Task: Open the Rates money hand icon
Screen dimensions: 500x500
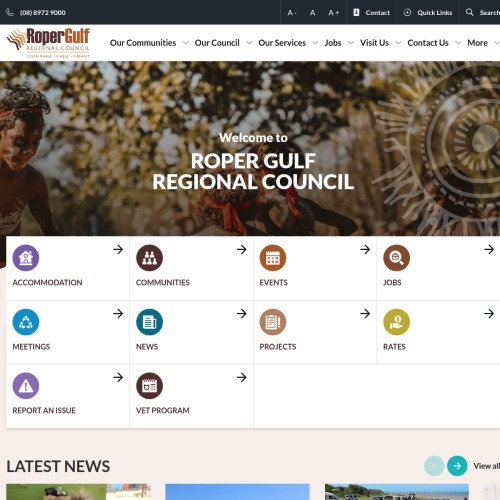Action: (396, 322)
